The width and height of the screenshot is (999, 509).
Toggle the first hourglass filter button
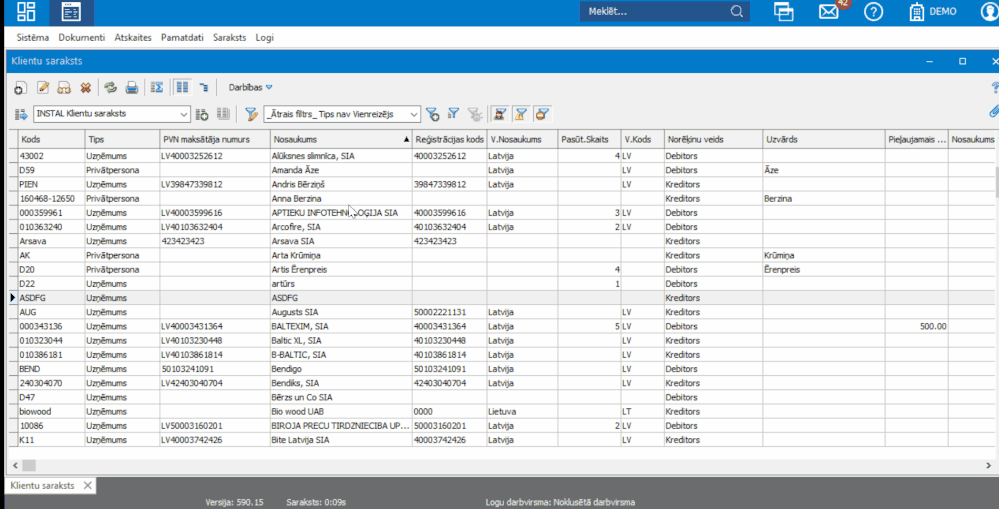coord(499,114)
